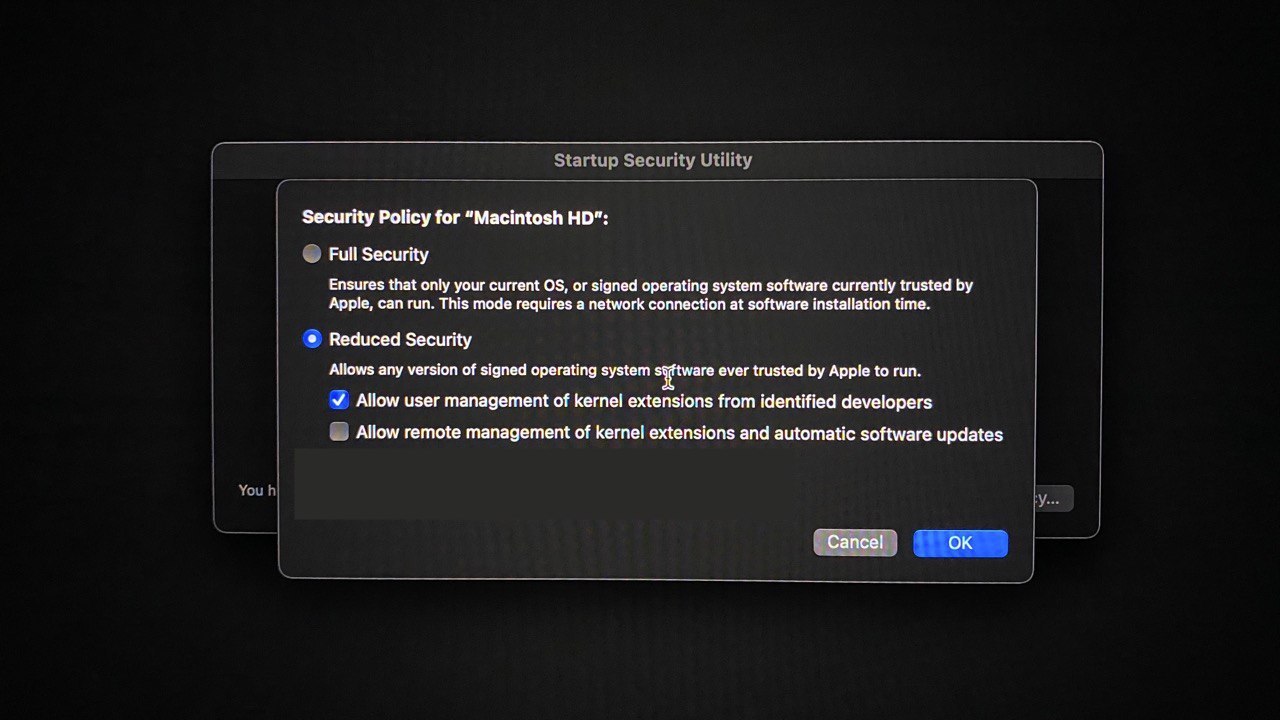This screenshot has height=720, width=1280.
Task: Click the "Full Security" option label
Action: click(x=378, y=254)
